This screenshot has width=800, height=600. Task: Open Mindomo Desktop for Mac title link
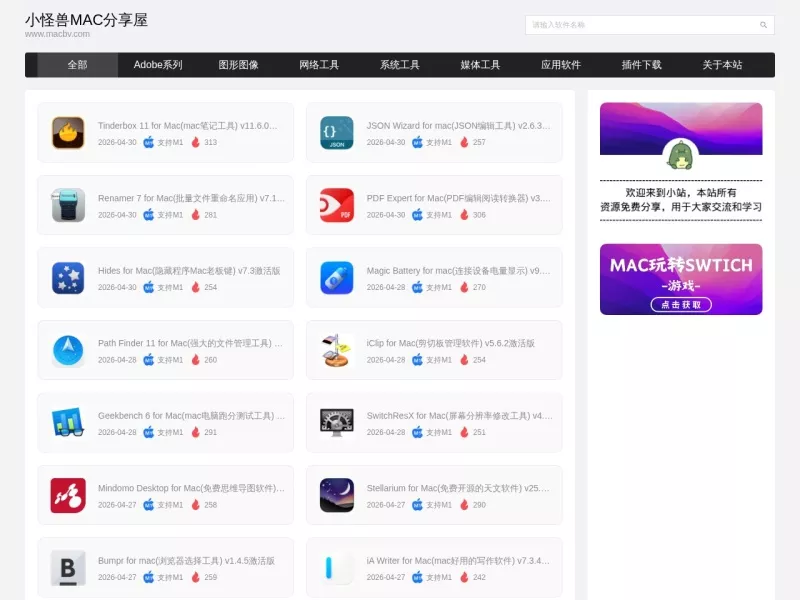click(x=191, y=488)
